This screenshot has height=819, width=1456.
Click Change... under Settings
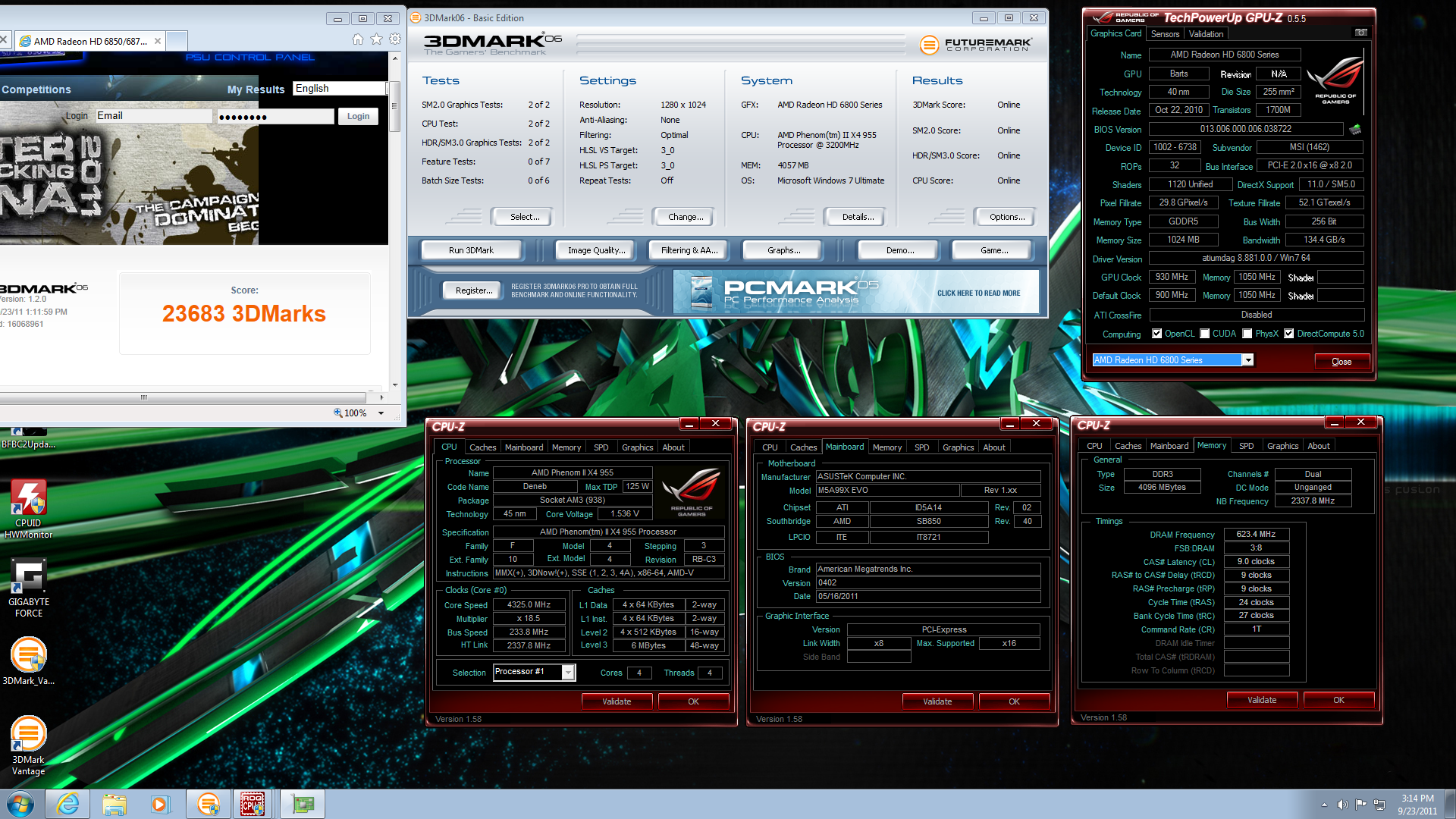[x=685, y=217]
